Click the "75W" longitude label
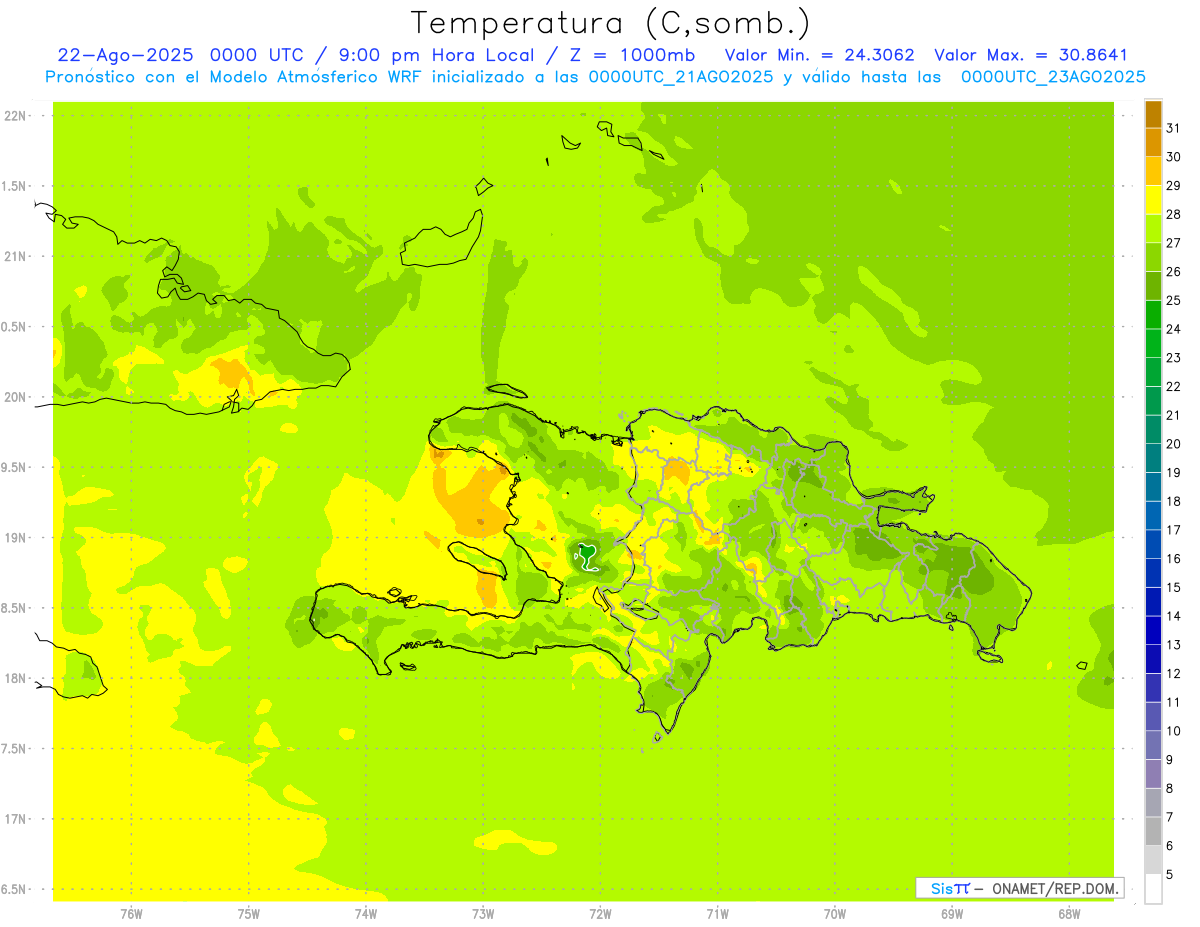This screenshot has width=1200, height=927. 249,914
